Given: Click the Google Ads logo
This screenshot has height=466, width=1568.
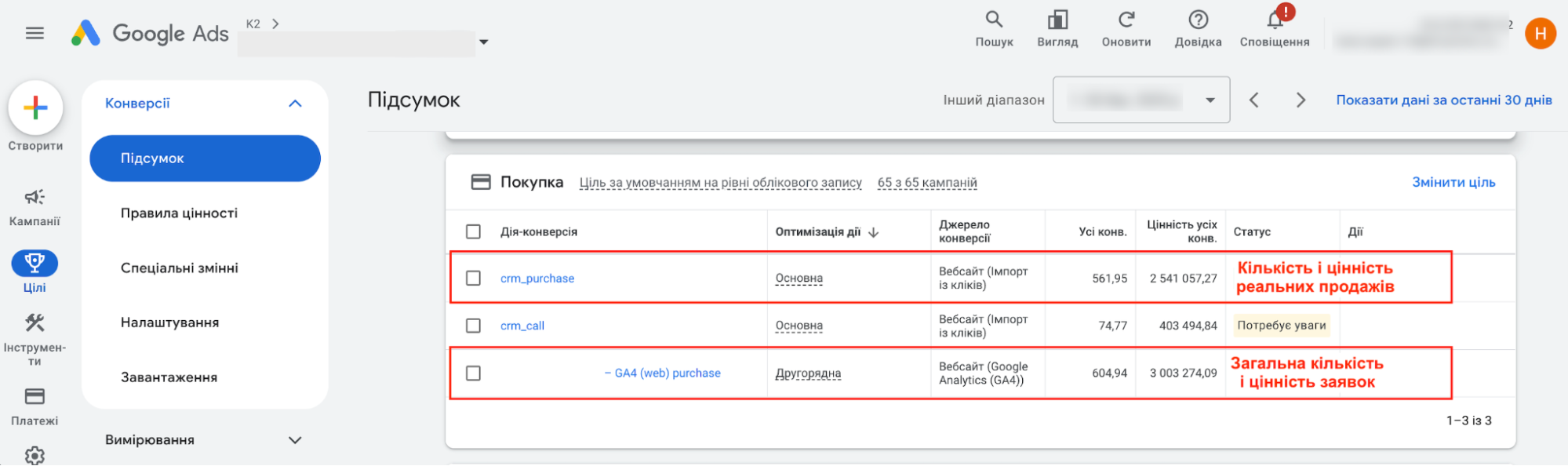Looking at the screenshot, I should (150, 33).
